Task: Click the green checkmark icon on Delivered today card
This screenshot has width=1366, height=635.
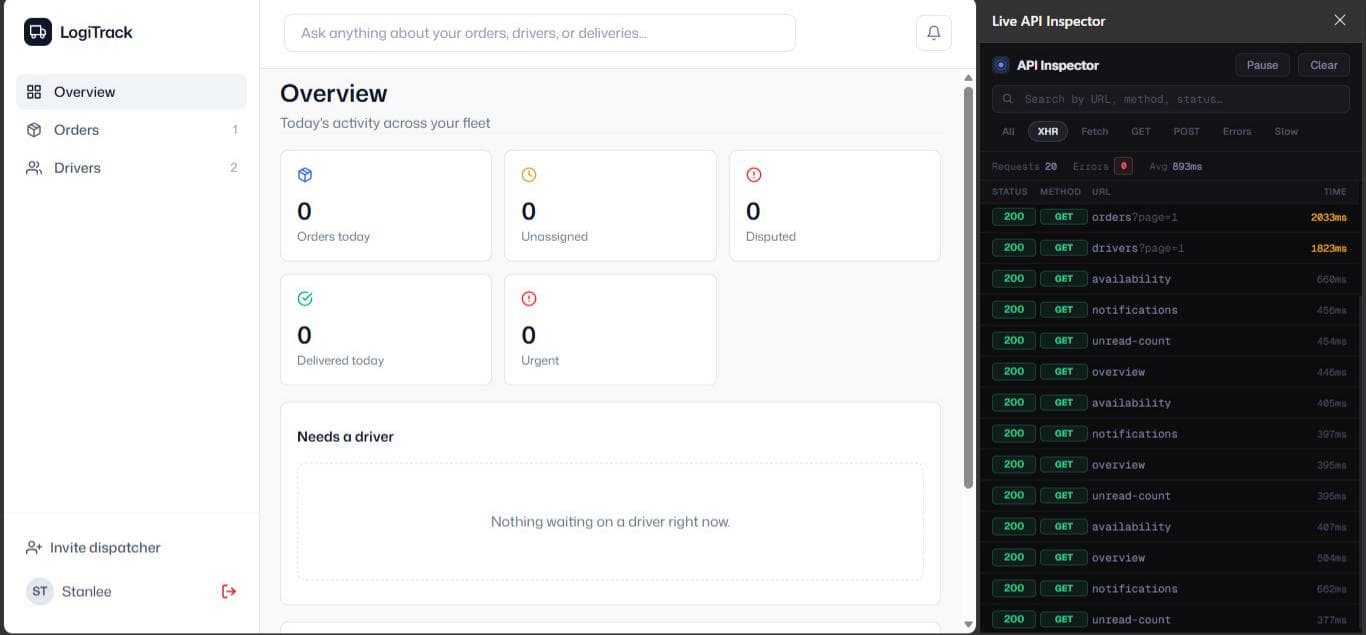Action: click(x=305, y=299)
